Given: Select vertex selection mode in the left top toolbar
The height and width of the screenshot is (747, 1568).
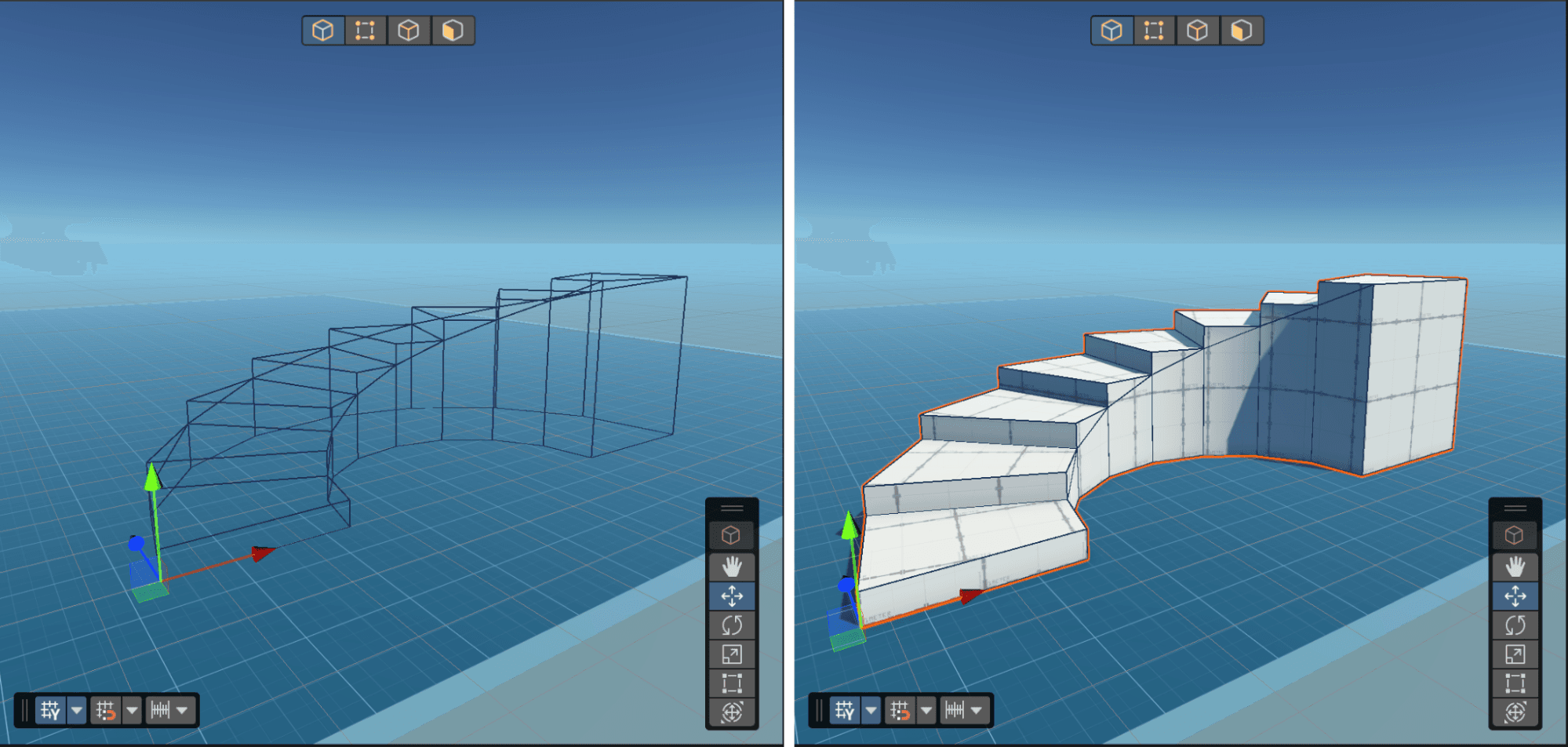Looking at the screenshot, I should [x=365, y=31].
